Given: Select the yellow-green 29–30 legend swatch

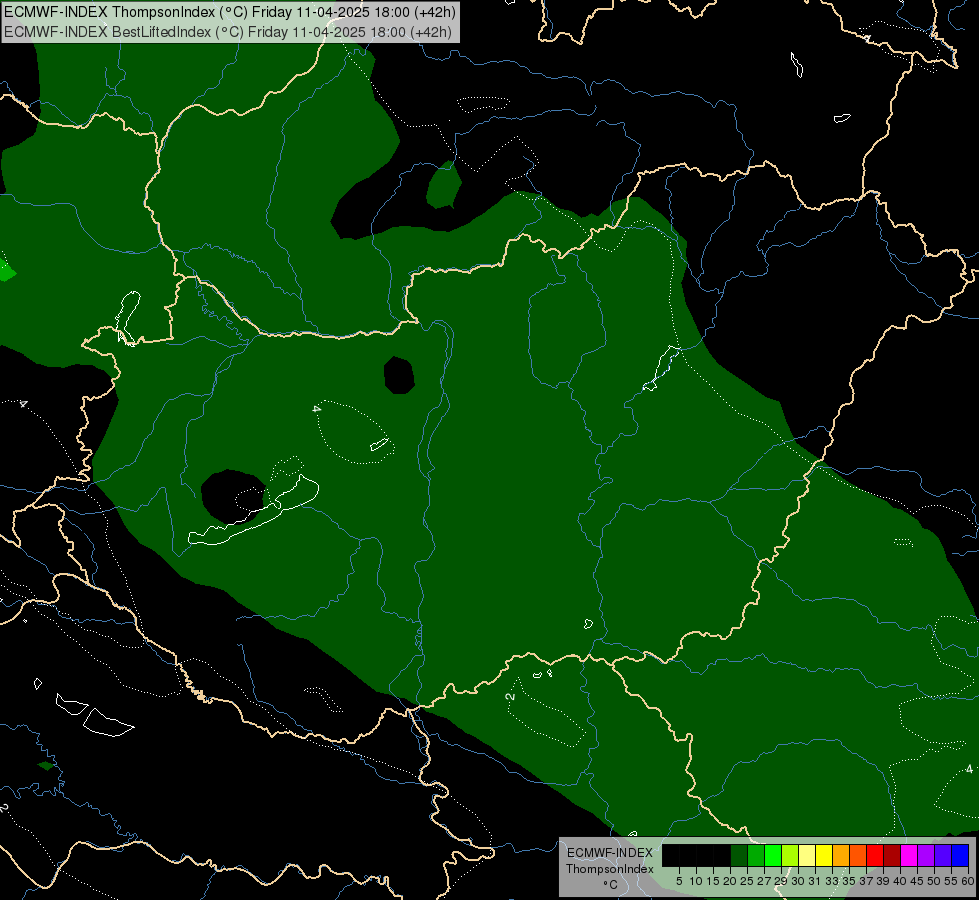Looking at the screenshot, I should tap(790, 855).
